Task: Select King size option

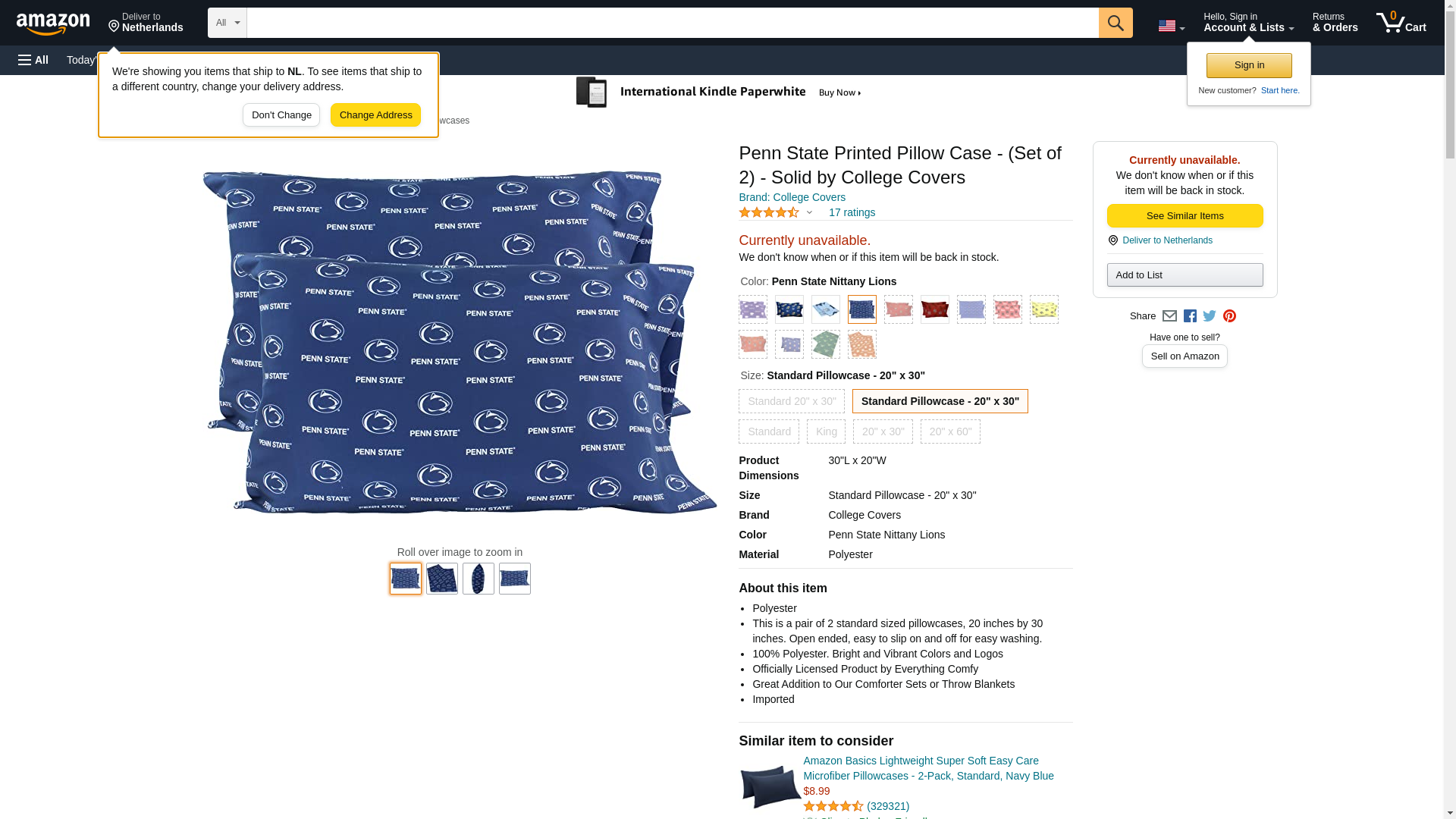Action: [x=826, y=431]
